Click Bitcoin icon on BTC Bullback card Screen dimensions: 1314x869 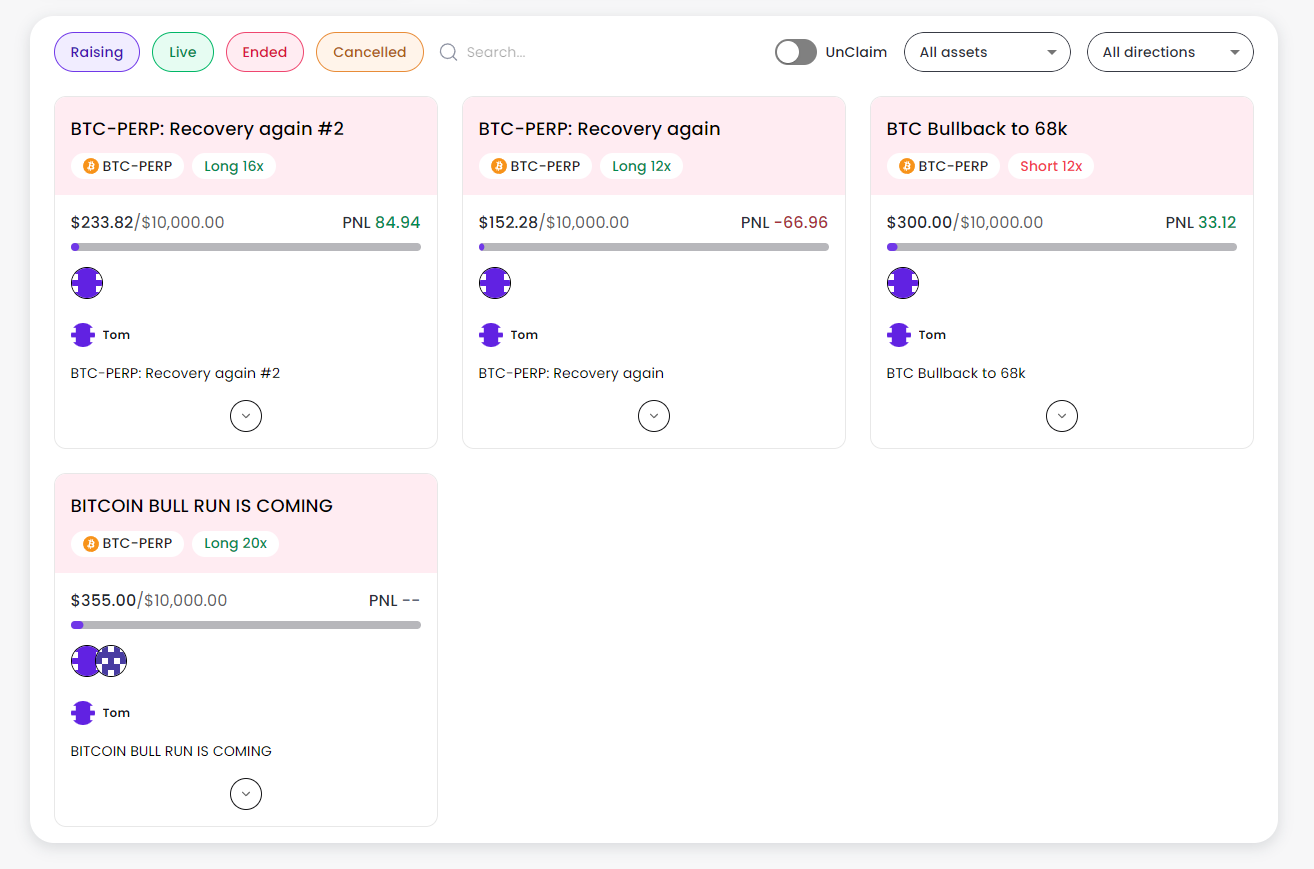point(907,166)
